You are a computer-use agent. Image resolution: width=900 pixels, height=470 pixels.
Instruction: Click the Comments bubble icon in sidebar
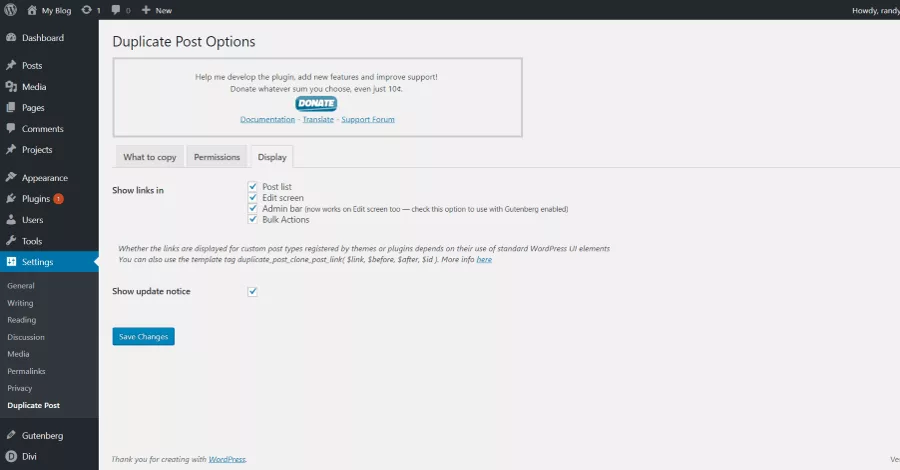coord(11,128)
